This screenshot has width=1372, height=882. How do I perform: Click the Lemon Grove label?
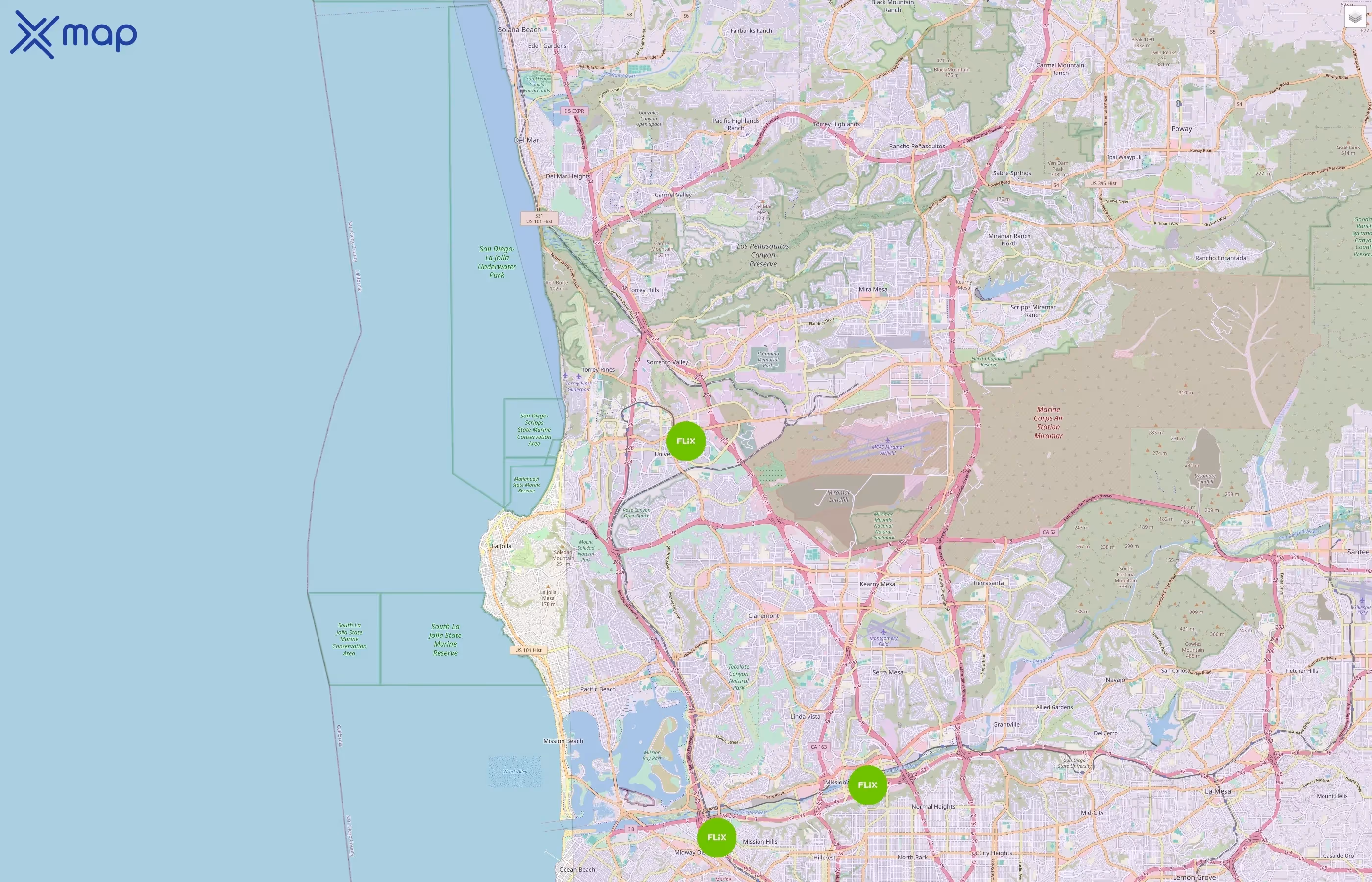click(x=1194, y=877)
